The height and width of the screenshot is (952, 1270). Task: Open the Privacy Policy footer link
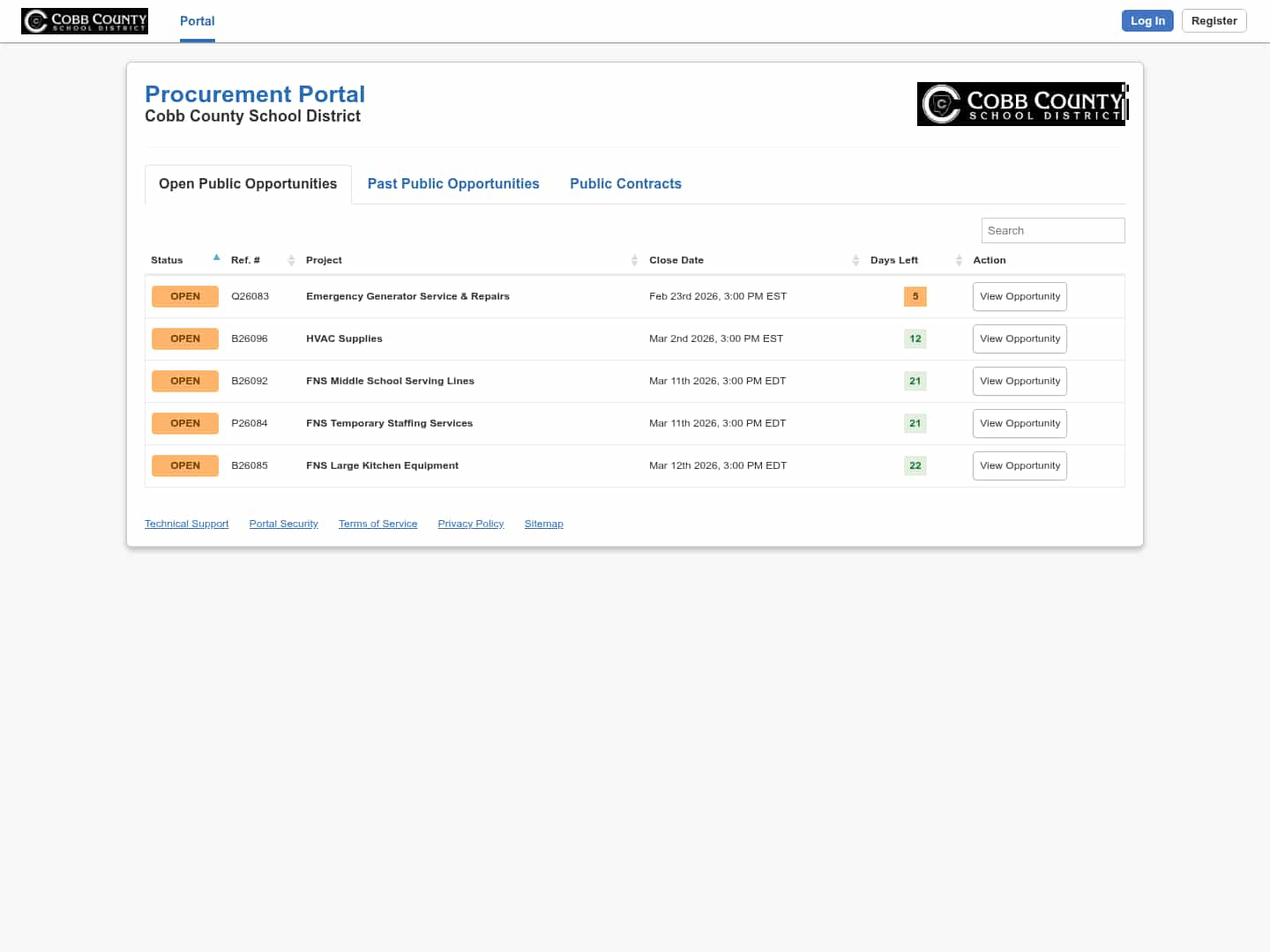click(x=470, y=524)
